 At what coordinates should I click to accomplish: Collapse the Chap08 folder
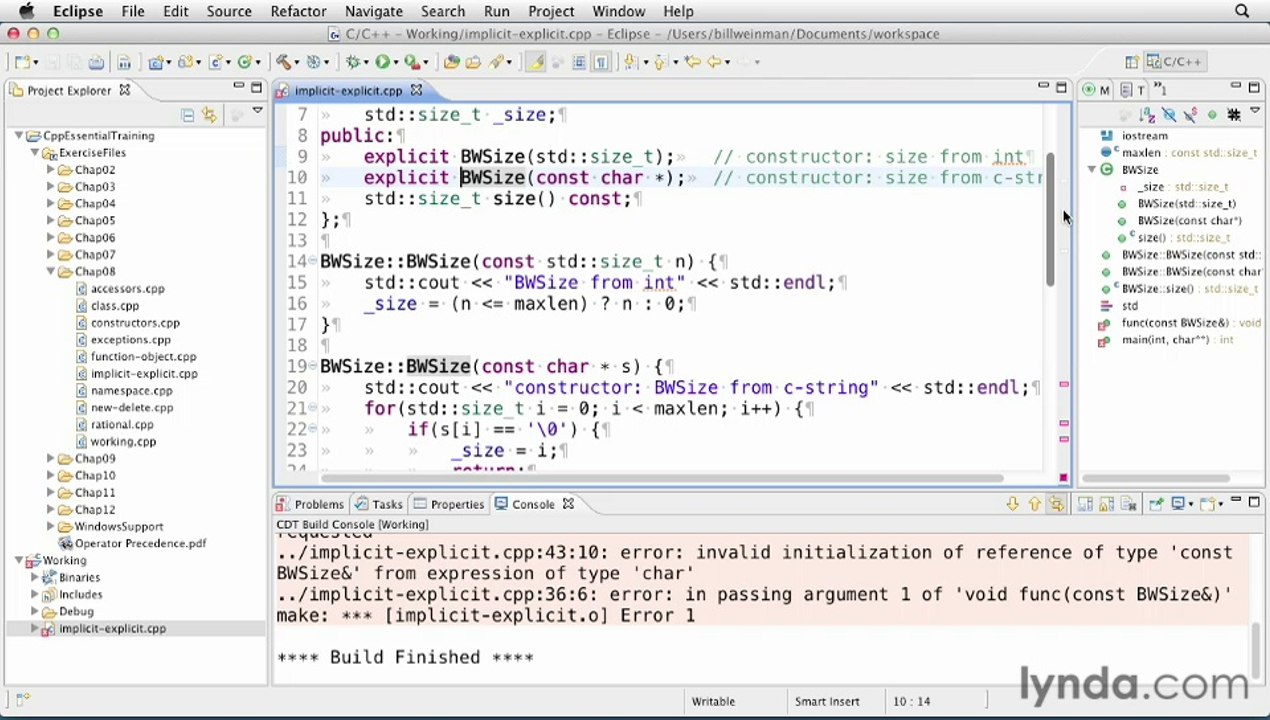click(x=51, y=271)
